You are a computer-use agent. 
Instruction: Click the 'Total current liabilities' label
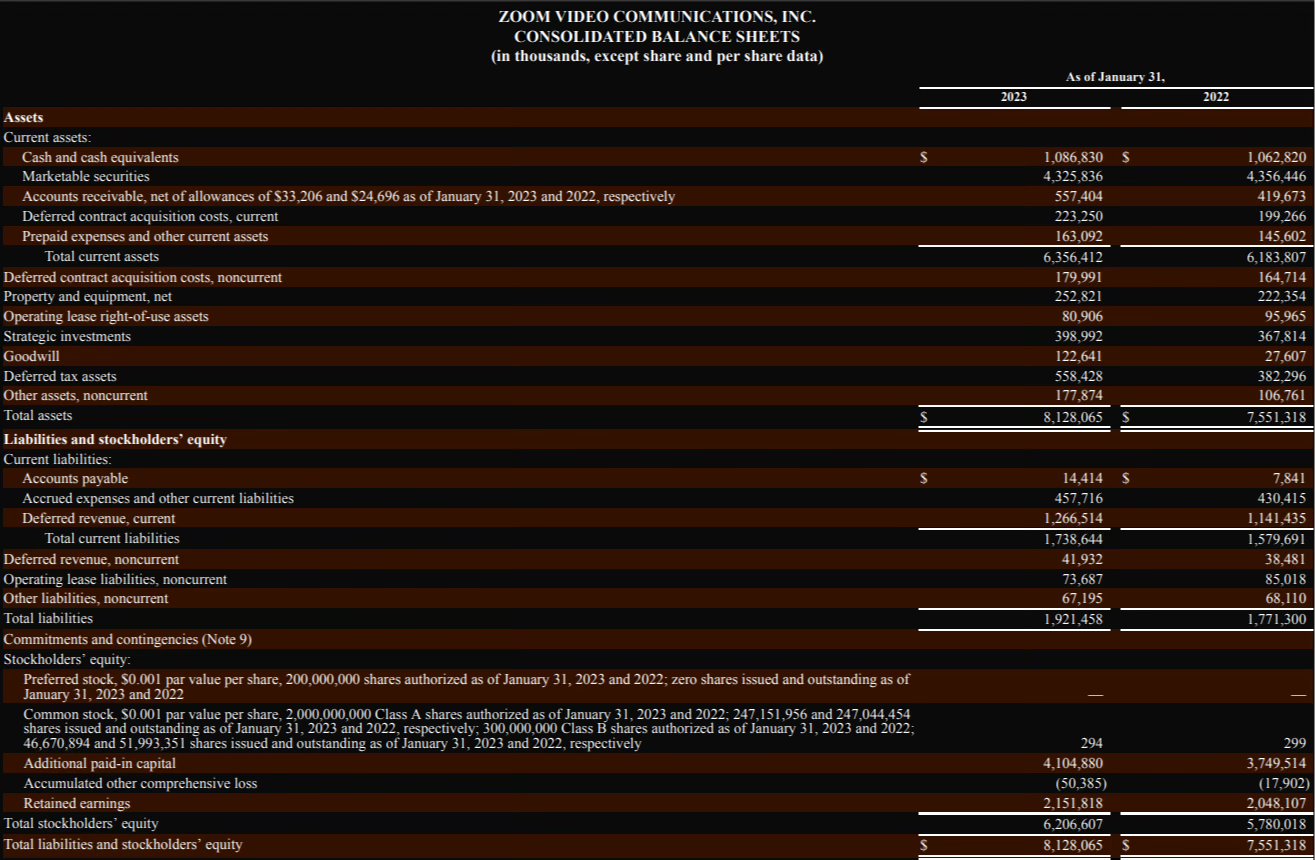pyautogui.click(x=112, y=539)
